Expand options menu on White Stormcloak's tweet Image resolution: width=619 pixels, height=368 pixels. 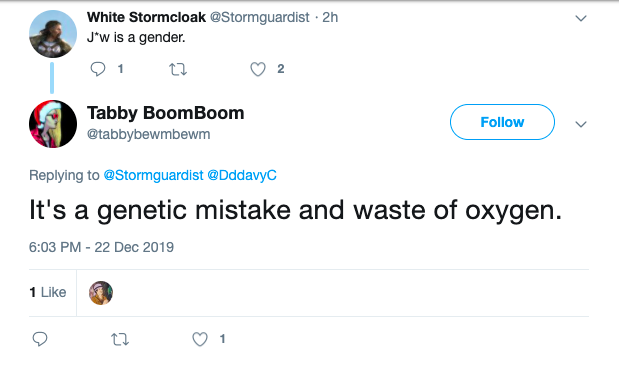pyautogui.click(x=581, y=18)
